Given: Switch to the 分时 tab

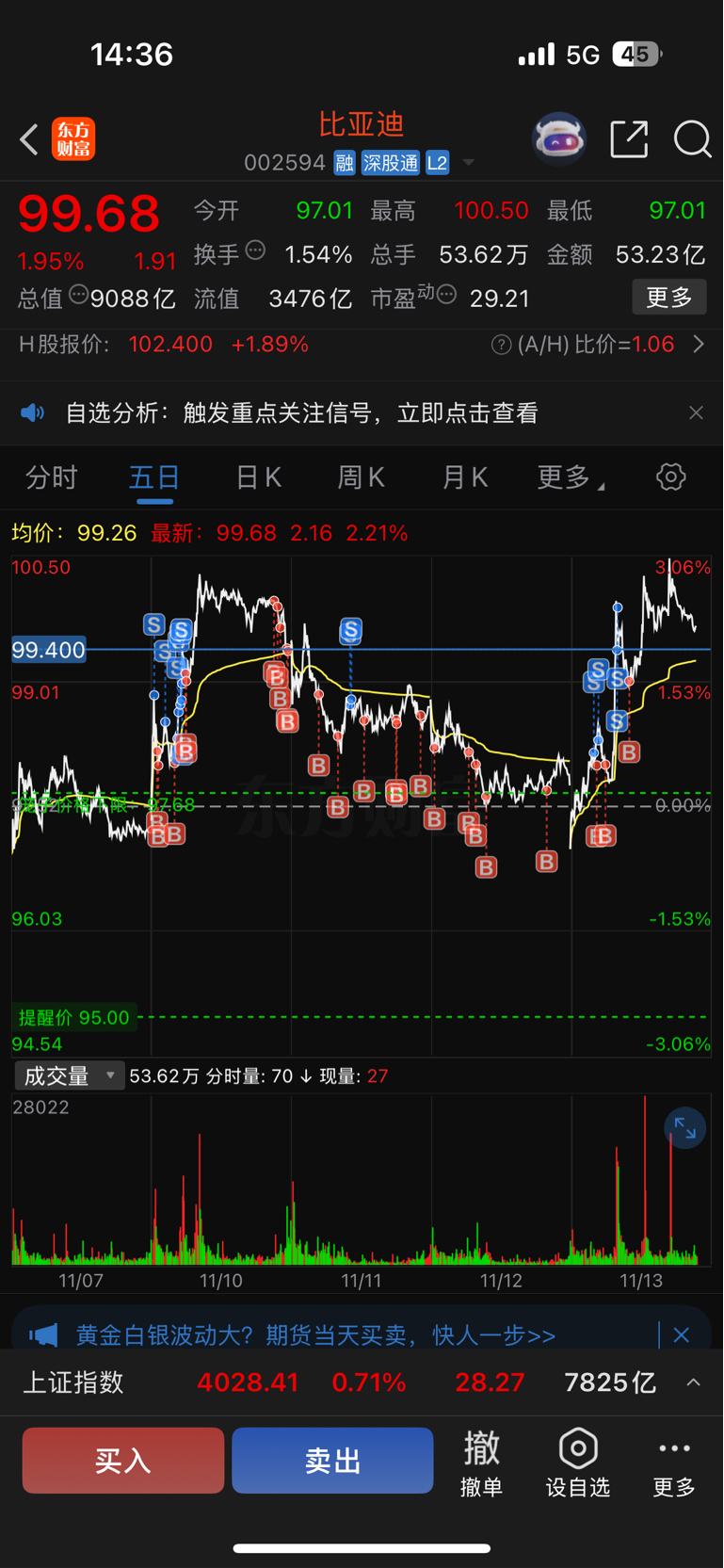Looking at the screenshot, I should tap(51, 477).
